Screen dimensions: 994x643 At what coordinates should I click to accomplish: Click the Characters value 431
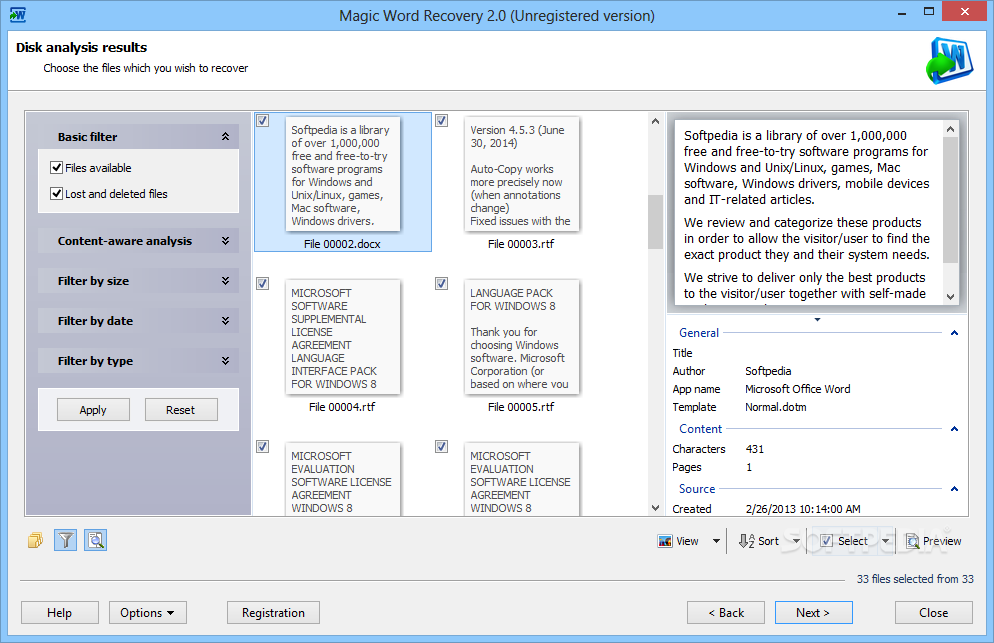(754, 449)
